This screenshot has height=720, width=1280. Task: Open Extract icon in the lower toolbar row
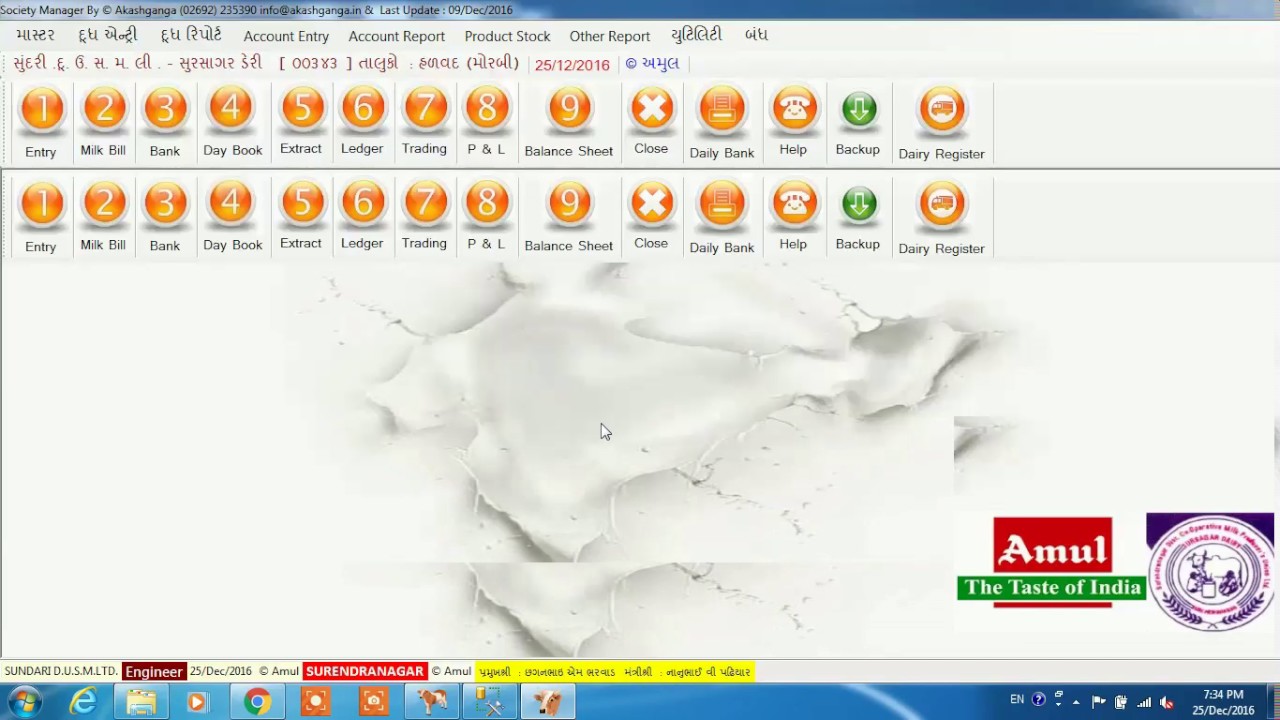pos(301,217)
